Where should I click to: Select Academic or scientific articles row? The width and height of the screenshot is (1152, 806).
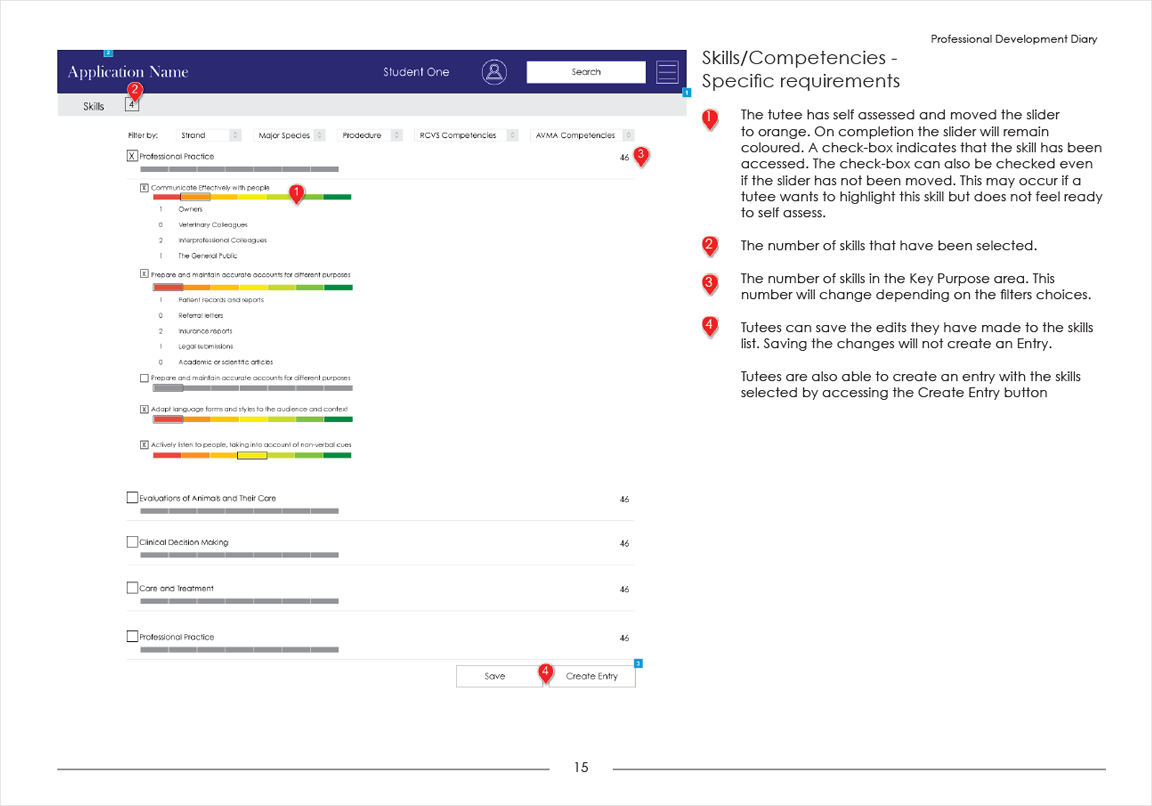[x=216, y=362]
